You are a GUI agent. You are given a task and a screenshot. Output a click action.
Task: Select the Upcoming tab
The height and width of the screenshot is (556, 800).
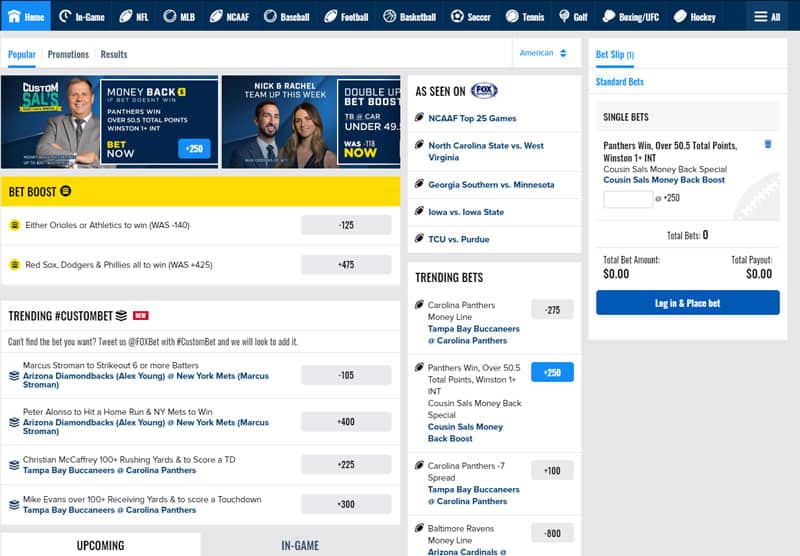[101, 545]
